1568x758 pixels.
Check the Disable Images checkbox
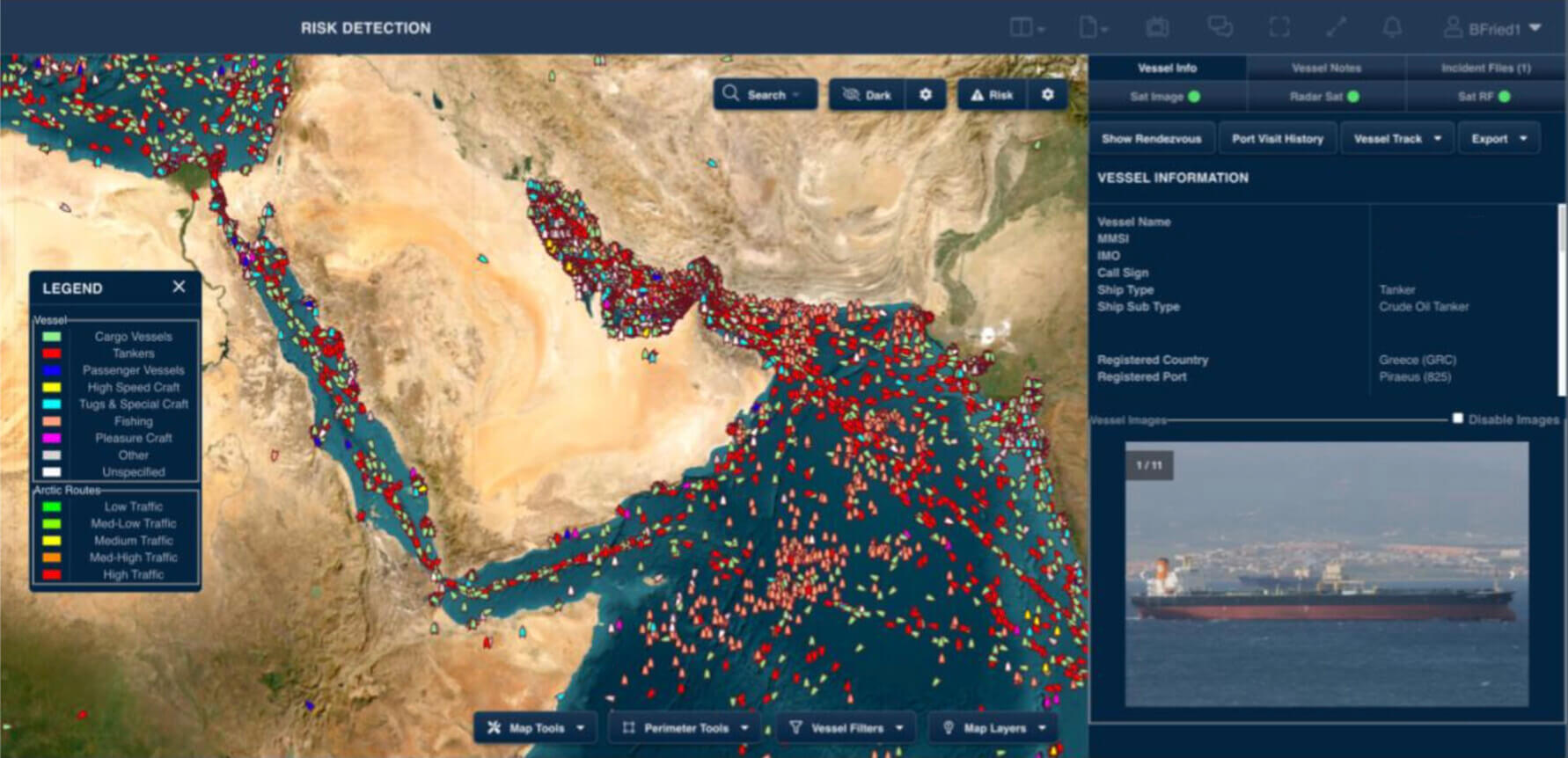pyautogui.click(x=1458, y=419)
